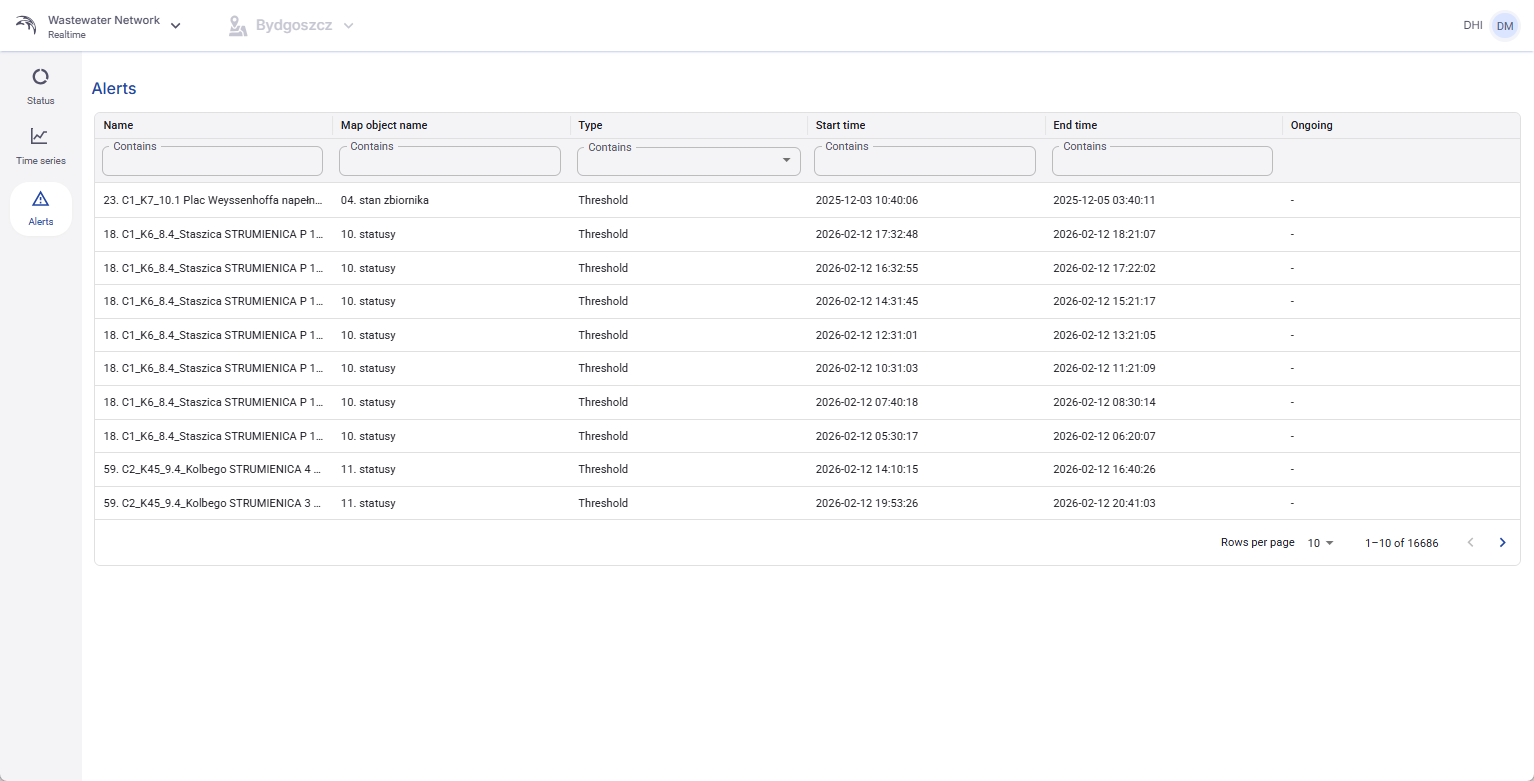Click the End time filter field
Screen dimensions: 1534x781
coord(1162,161)
